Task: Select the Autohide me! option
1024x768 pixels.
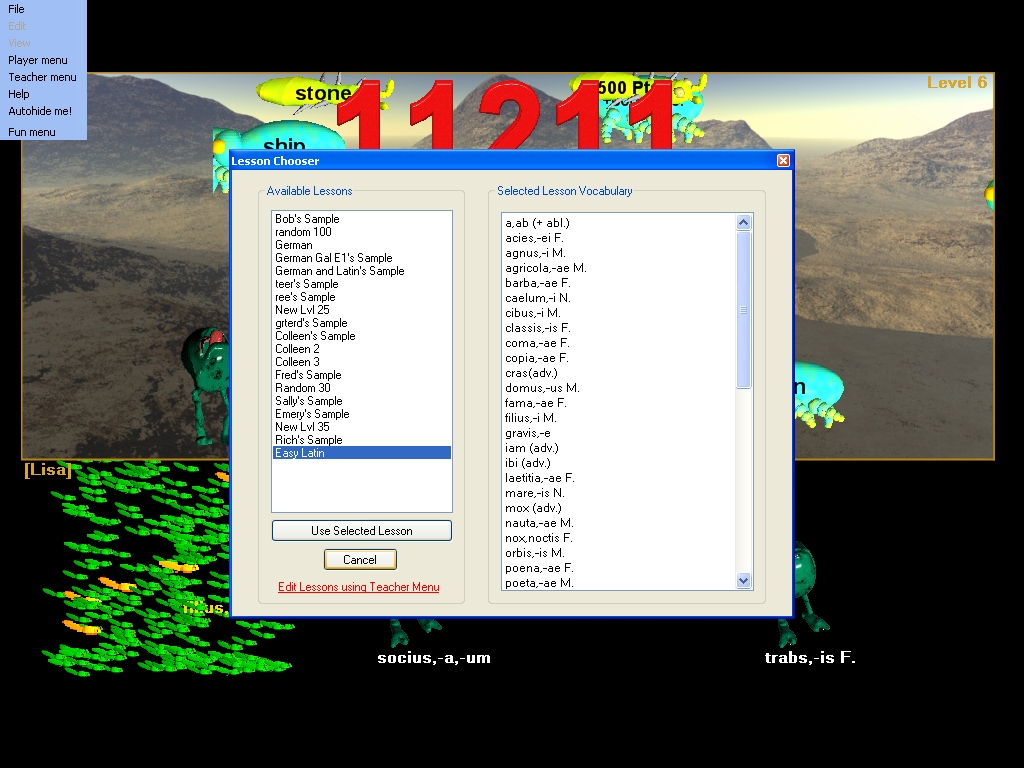Action: [40, 111]
